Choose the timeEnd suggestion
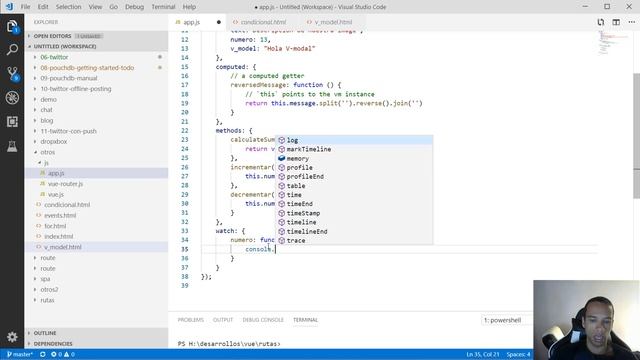640x360 pixels. 354,204
